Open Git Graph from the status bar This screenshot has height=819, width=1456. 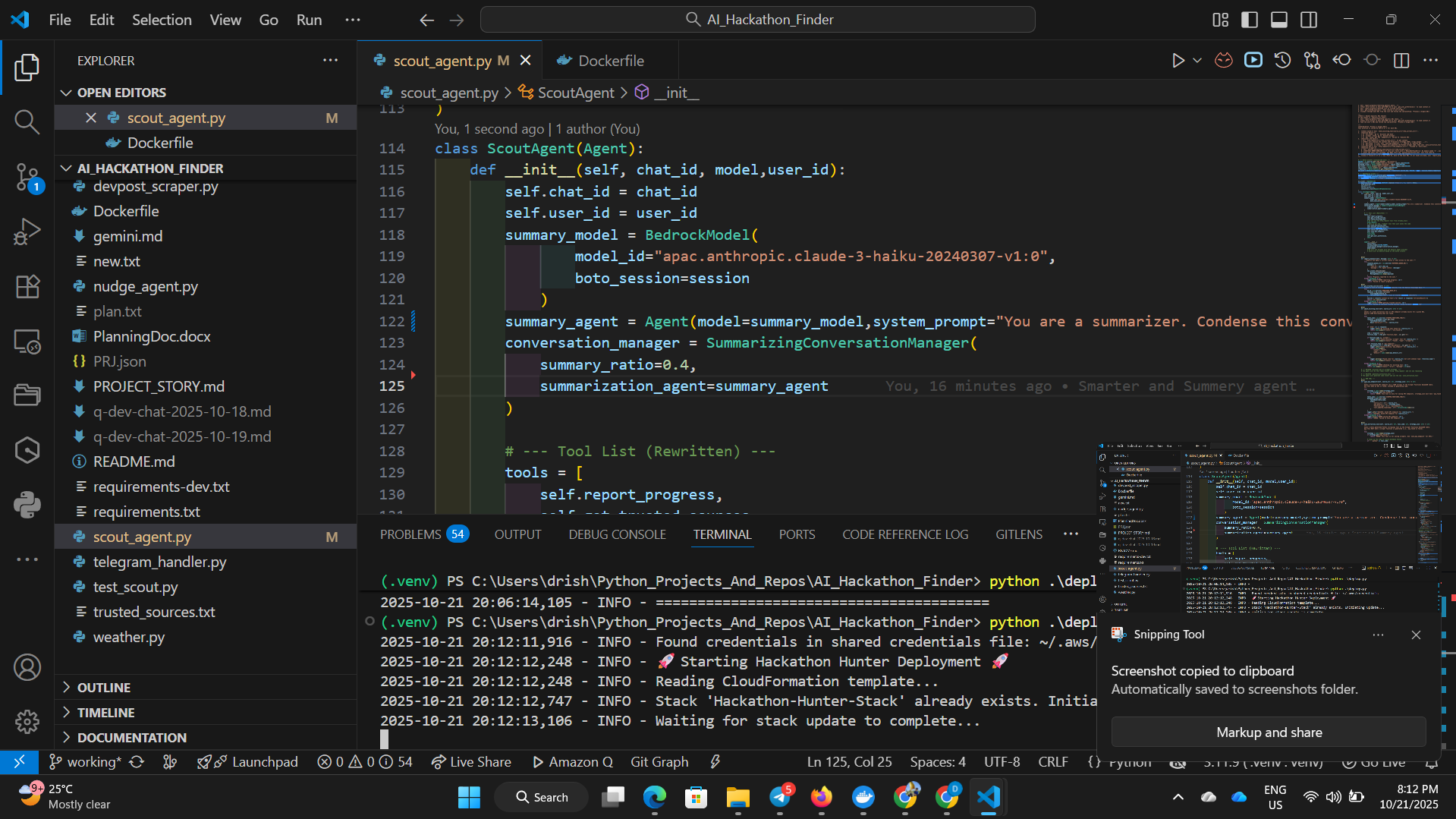pos(659,761)
